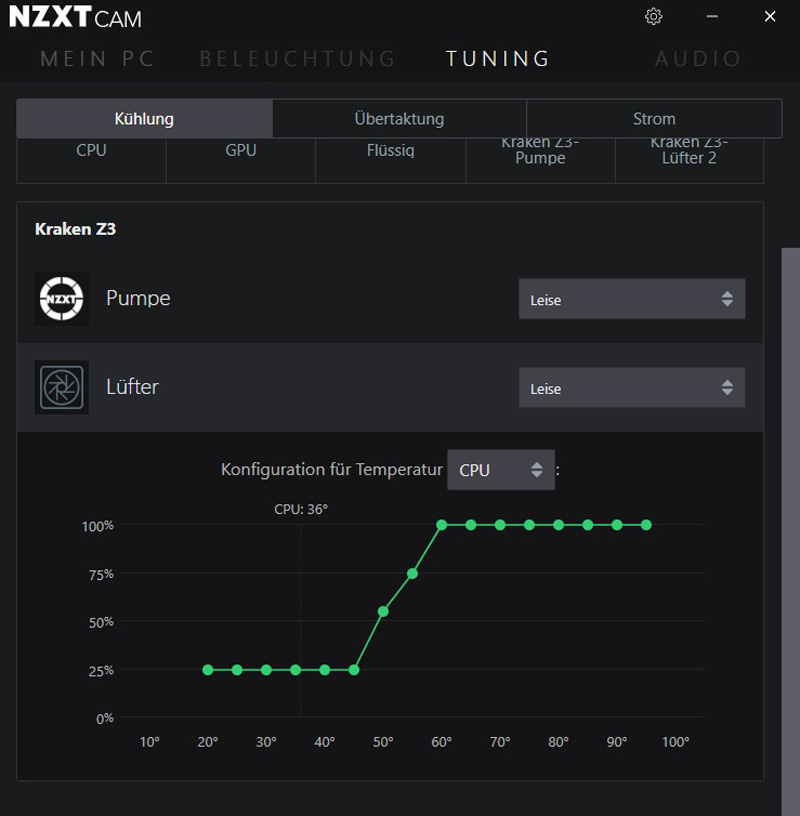Select the fan curve point at 70°
800x816 pixels.
tap(500, 525)
